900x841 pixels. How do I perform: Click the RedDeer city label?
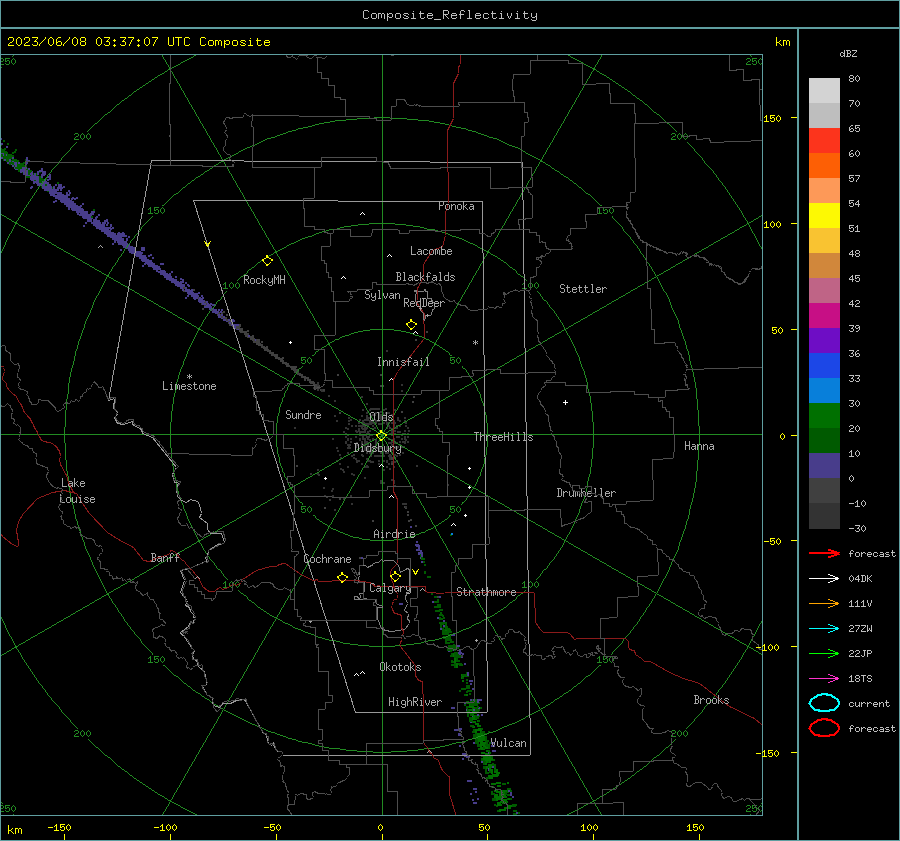(424, 303)
